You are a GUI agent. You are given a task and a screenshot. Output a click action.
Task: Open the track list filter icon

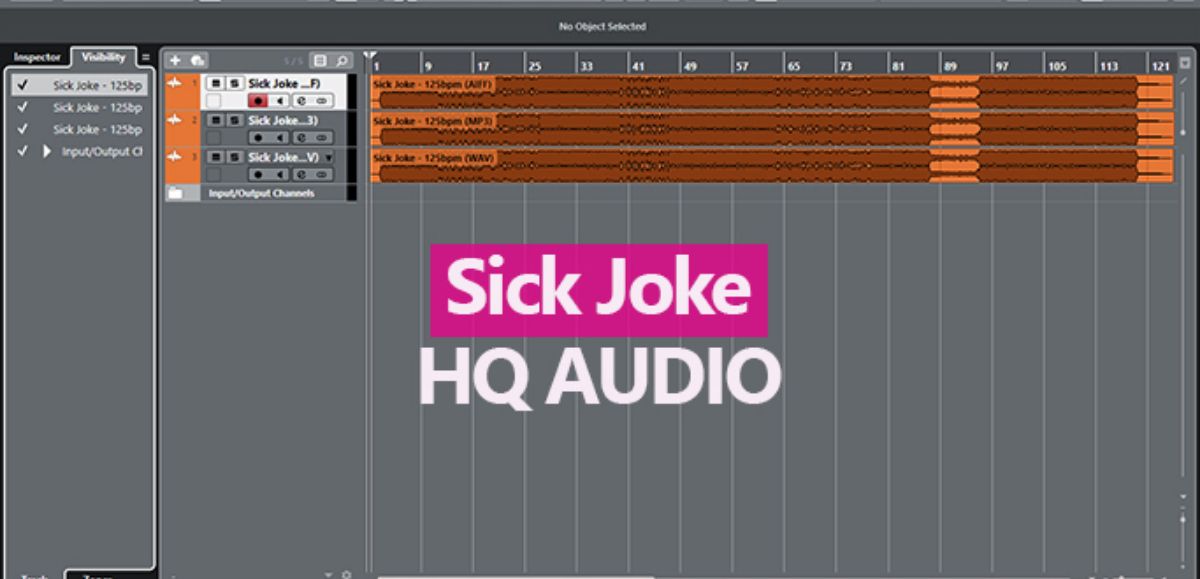point(320,61)
